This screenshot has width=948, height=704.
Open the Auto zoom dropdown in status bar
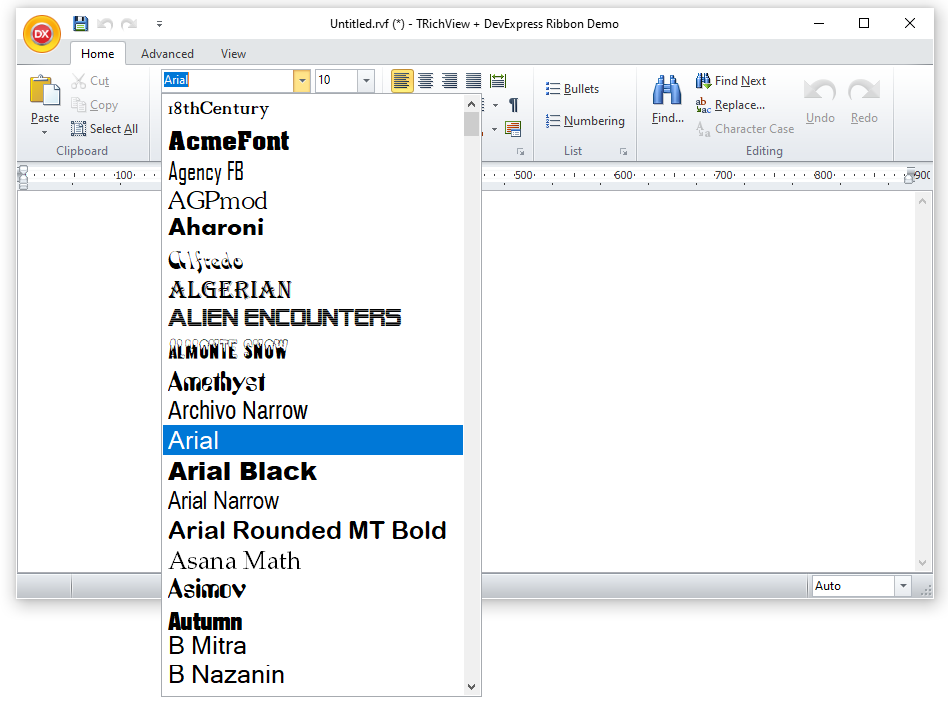(903, 585)
